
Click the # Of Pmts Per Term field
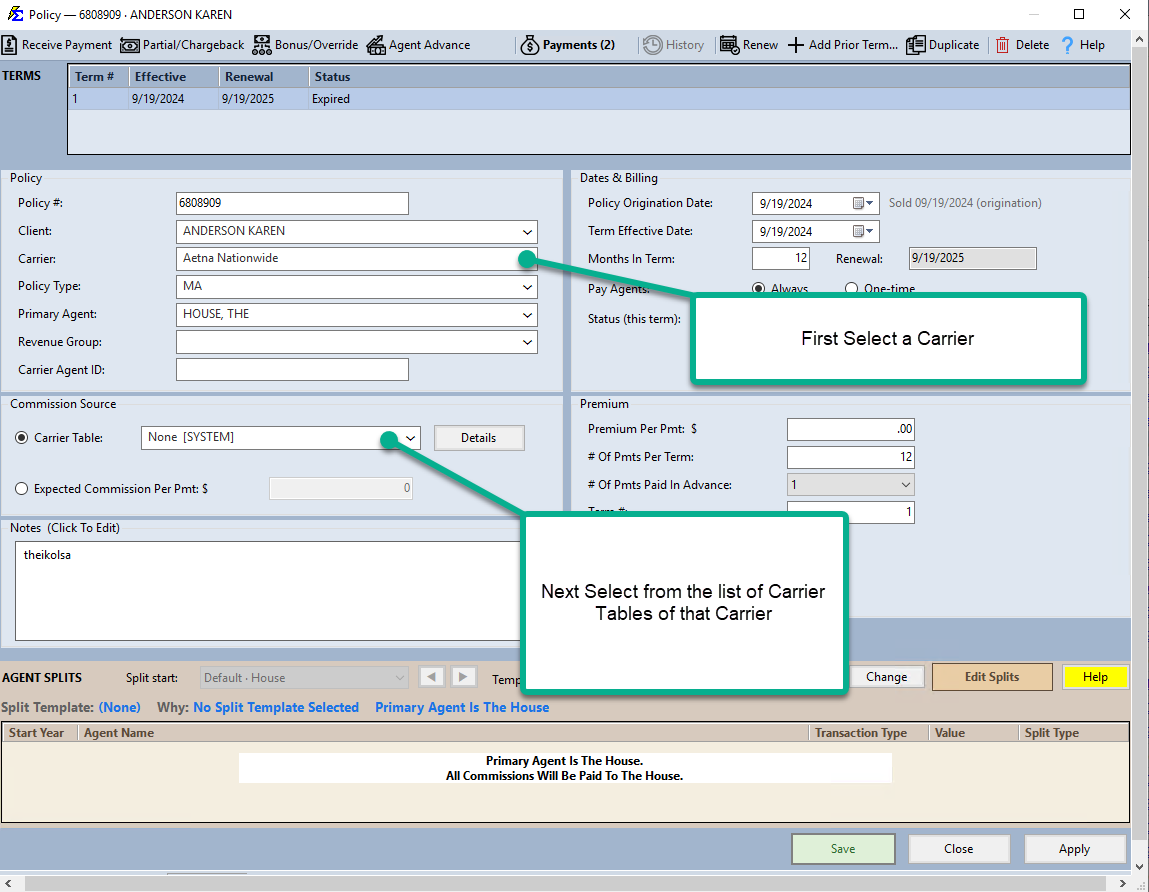(851, 457)
